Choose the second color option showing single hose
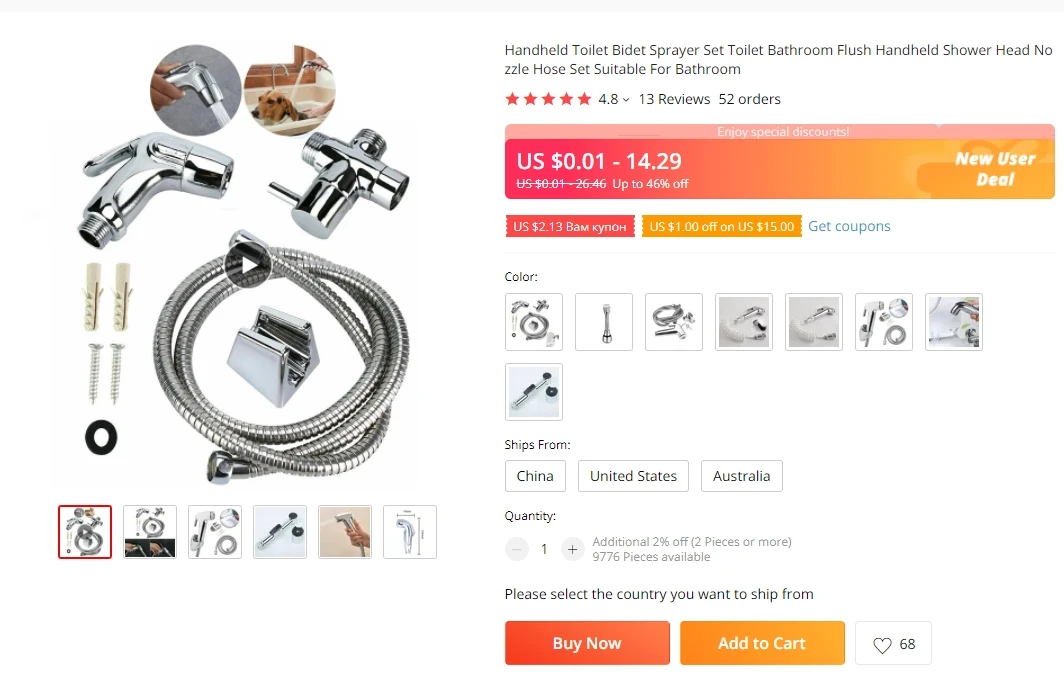Image resolution: width=1064 pixels, height=680 pixels. click(x=604, y=322)
